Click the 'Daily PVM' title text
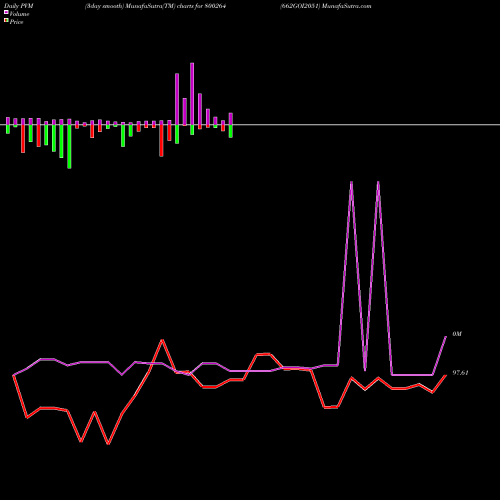 (x=19, y=6)
